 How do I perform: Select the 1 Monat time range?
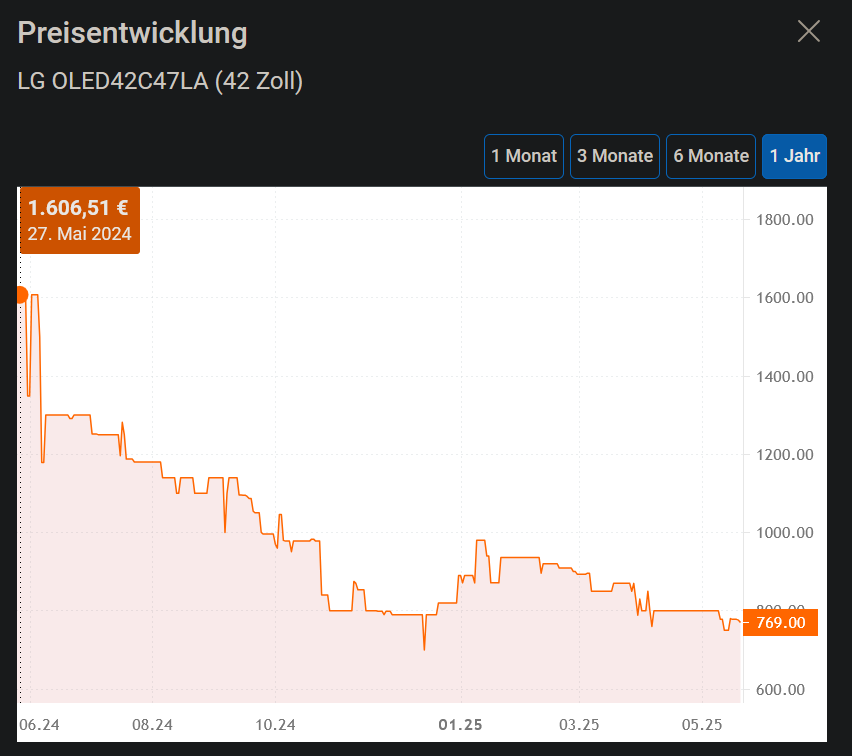523,156
